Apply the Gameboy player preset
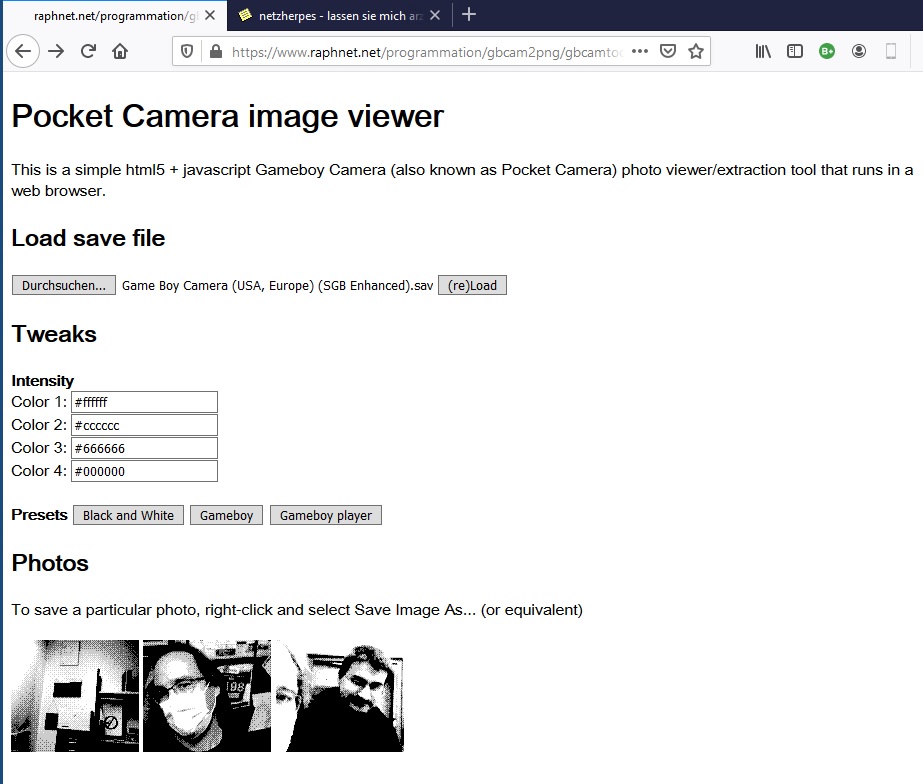The width and height of the screenshot is (923, 784). 326,515
